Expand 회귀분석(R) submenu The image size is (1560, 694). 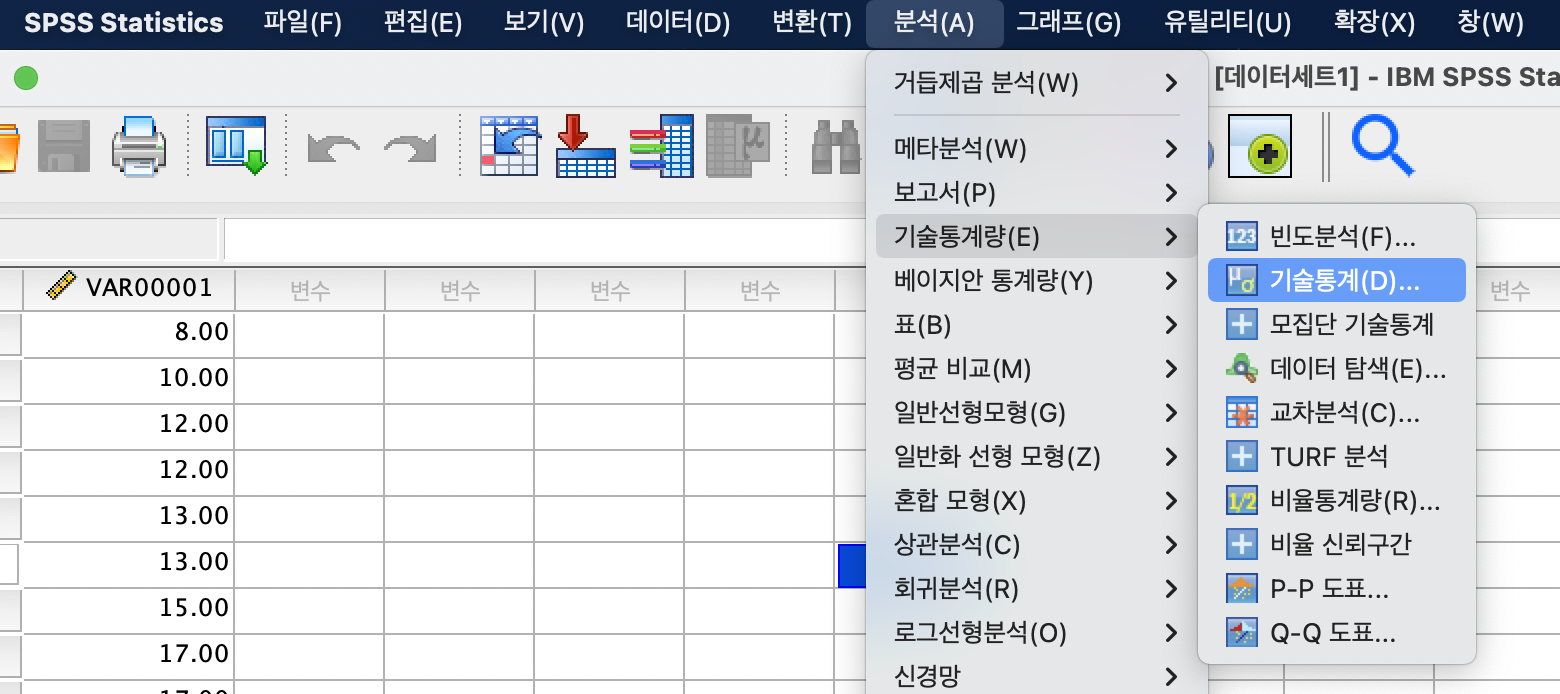1037,589
